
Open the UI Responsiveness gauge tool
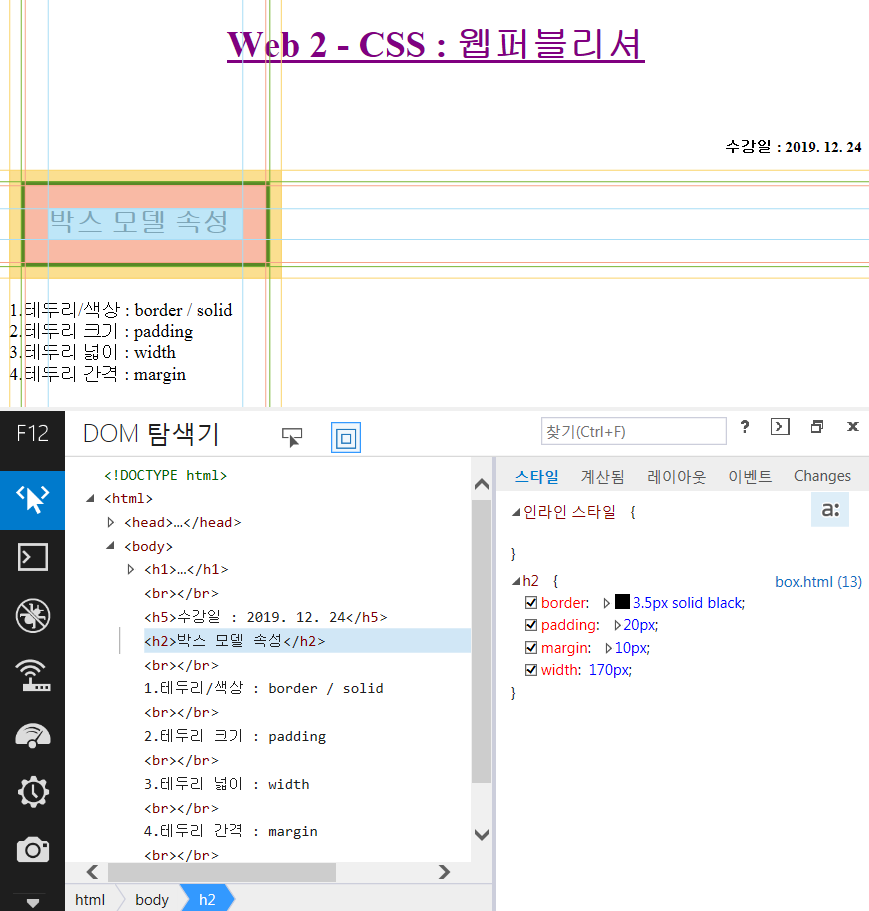pyautogui.click(x=33, y=735)
